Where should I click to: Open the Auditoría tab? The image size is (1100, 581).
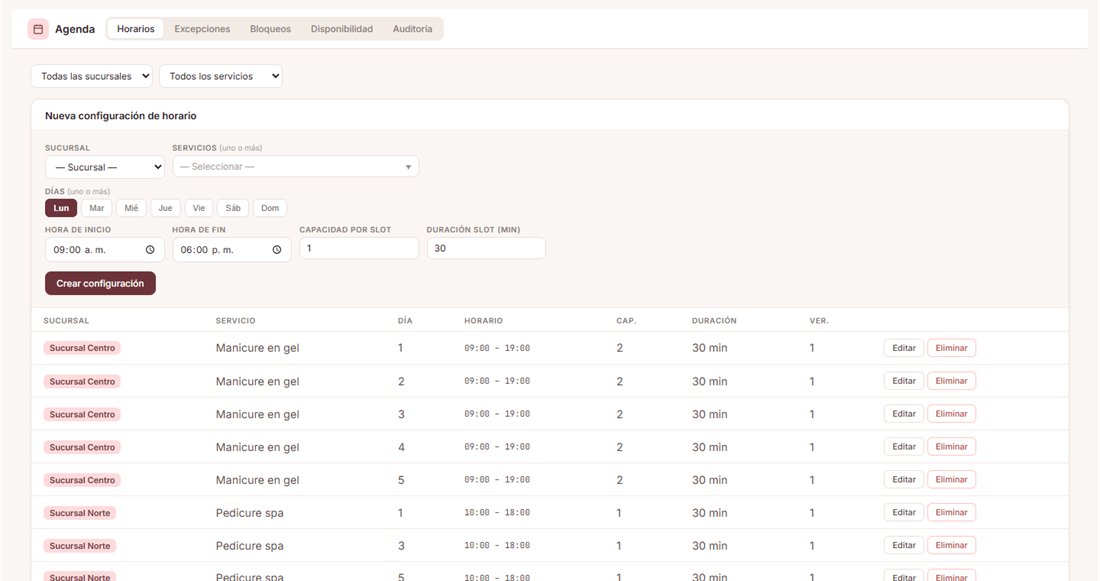click(412, 29)
